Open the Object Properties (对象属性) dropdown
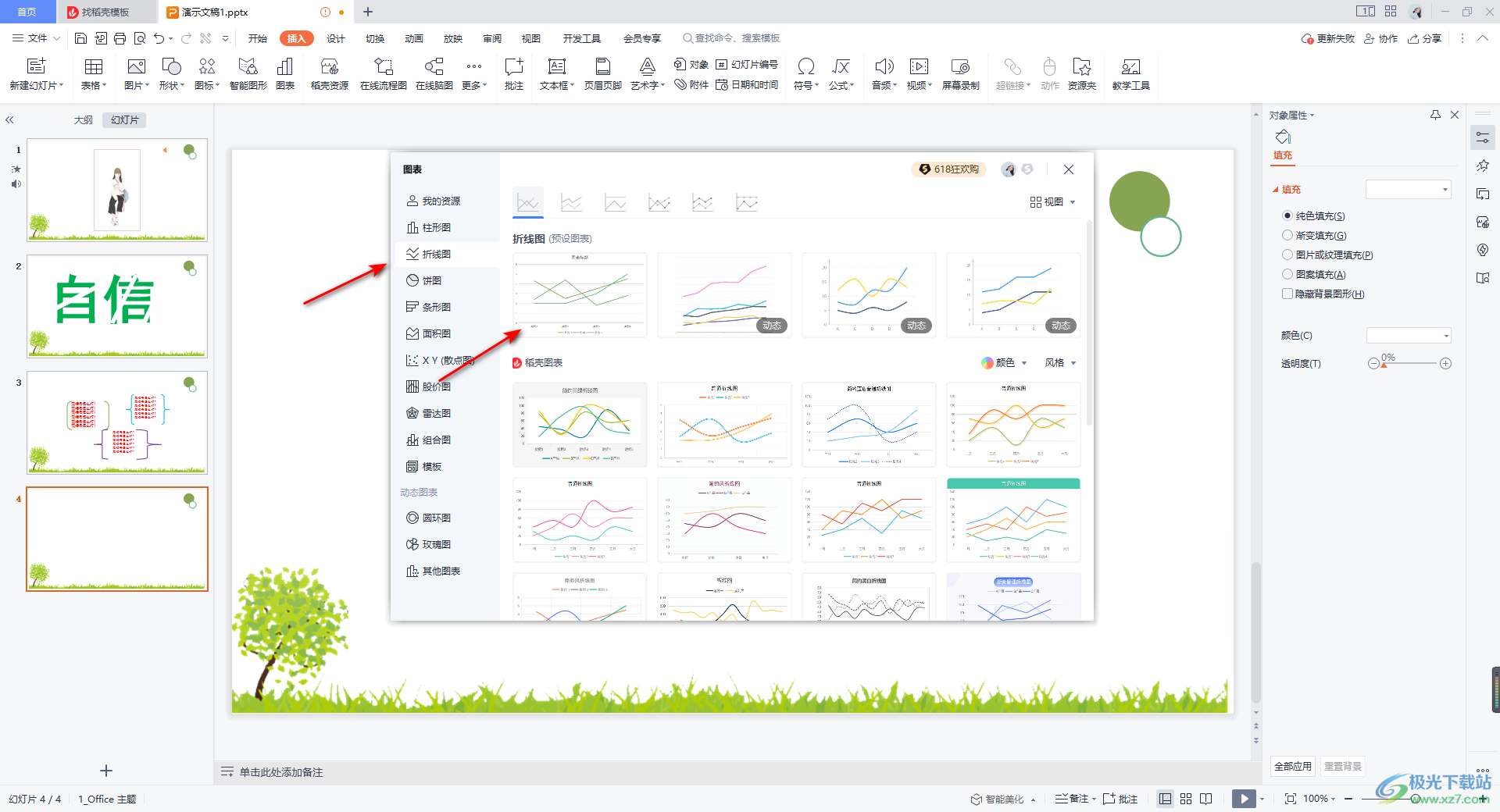The width and height of the screenshot is (1500, 812). pos(1292,116)
